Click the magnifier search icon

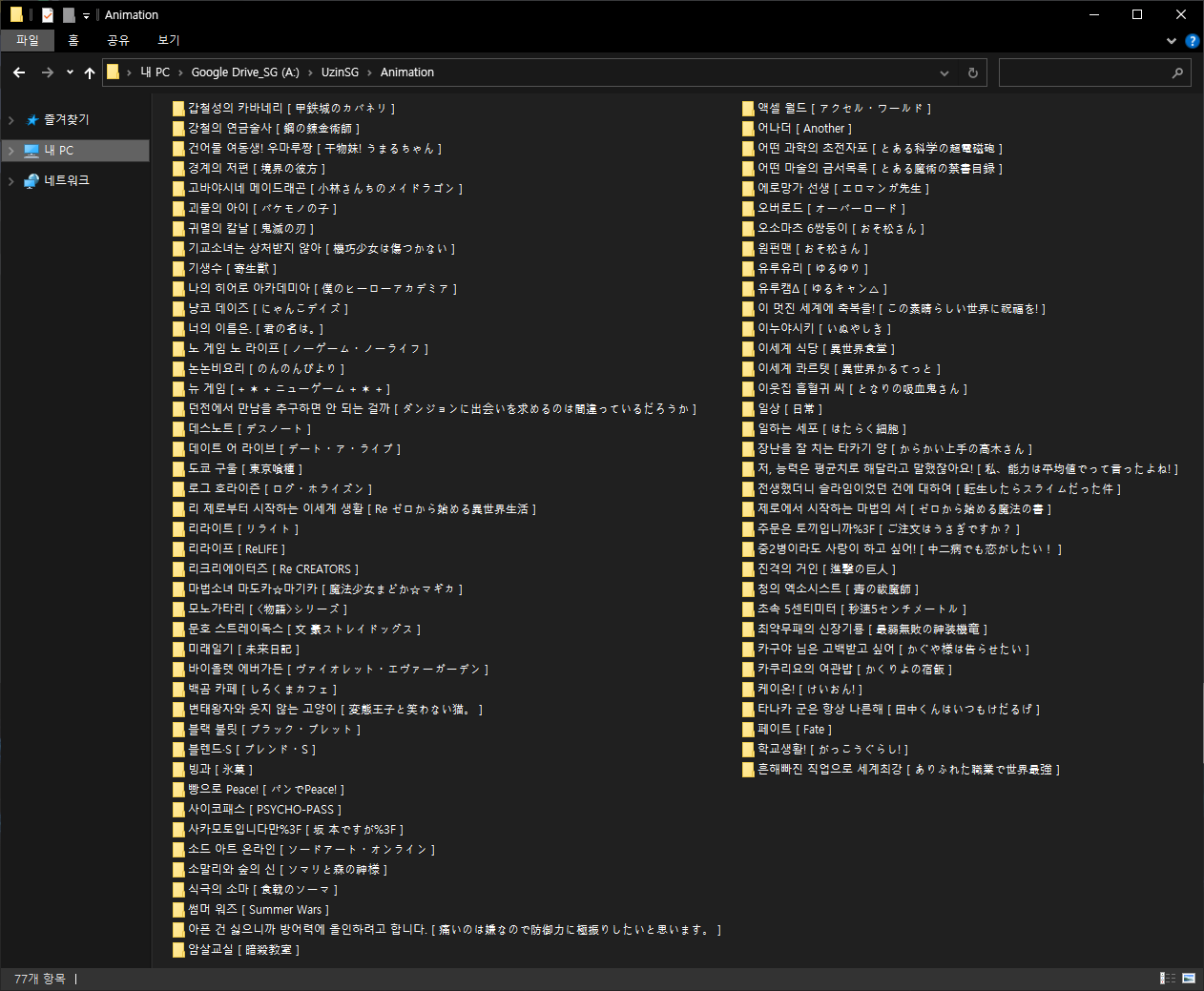pyautogui.click(x=1178, y=72)
